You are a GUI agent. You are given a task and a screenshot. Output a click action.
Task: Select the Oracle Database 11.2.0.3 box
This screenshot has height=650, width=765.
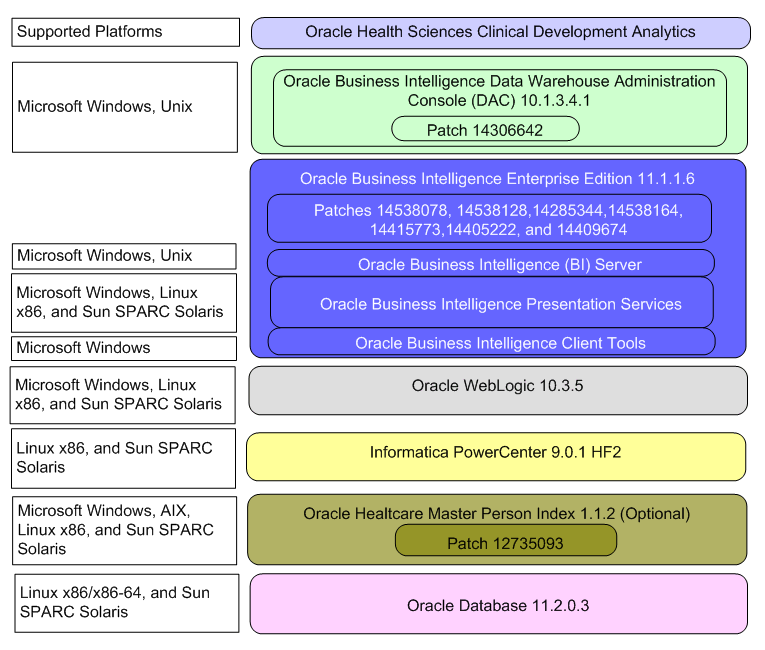pyautogui.click(x=499, y=604)
